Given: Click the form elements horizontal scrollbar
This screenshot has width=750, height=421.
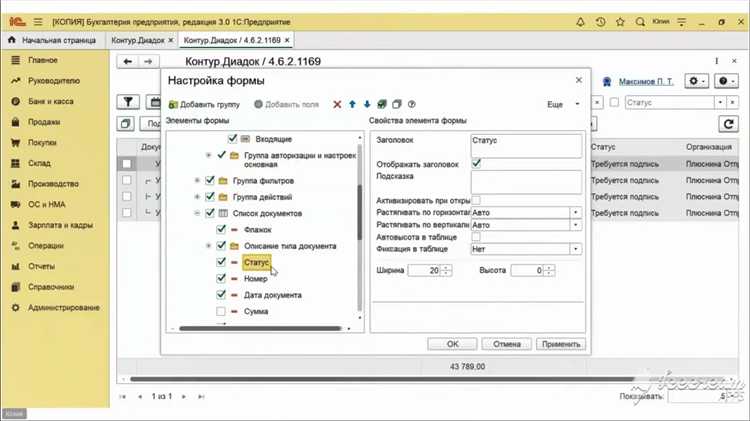Looking at the screenshot, I should 260,329.
